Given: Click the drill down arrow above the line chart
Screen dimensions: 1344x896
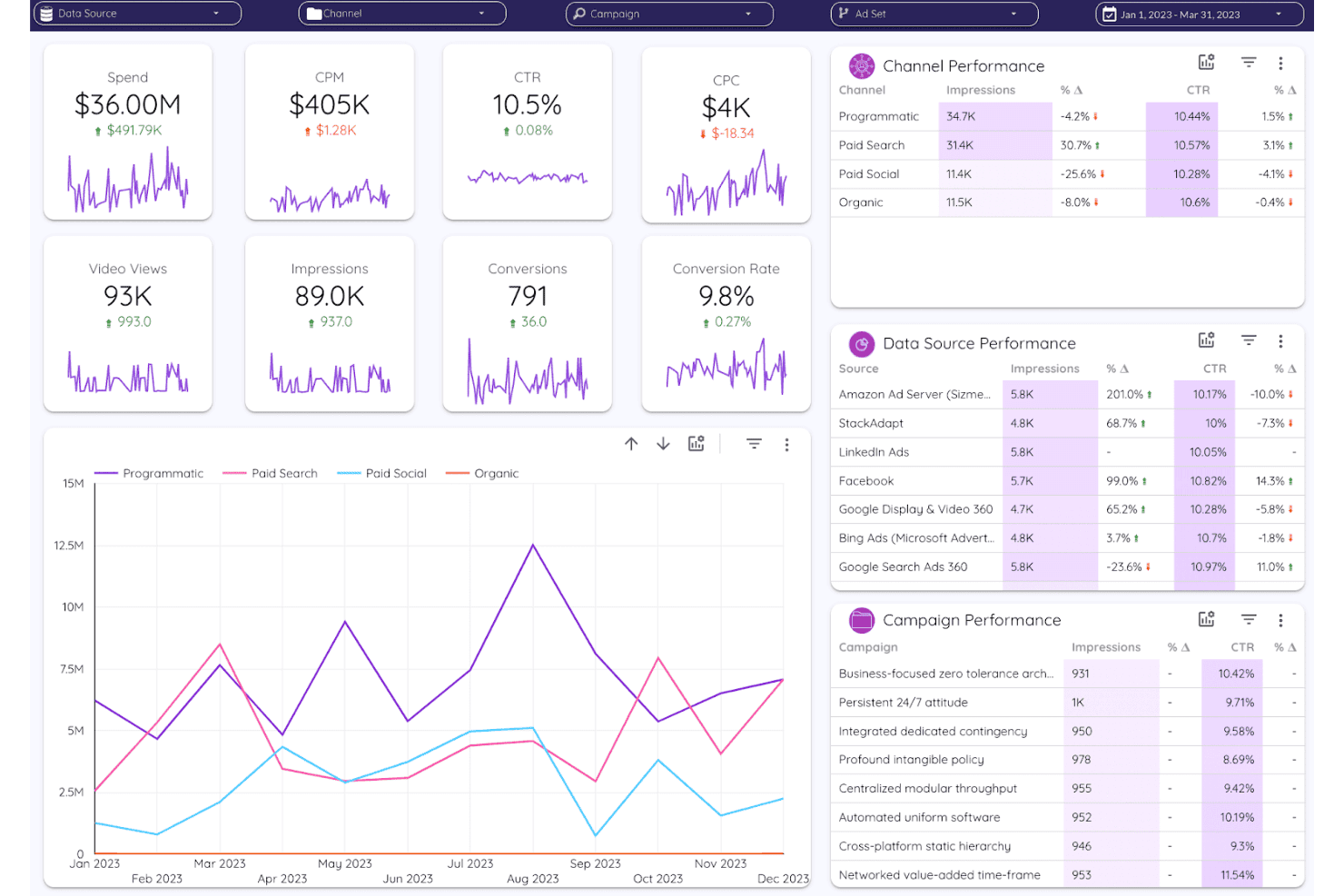Looking at the screenshot, I should [664, 444].
